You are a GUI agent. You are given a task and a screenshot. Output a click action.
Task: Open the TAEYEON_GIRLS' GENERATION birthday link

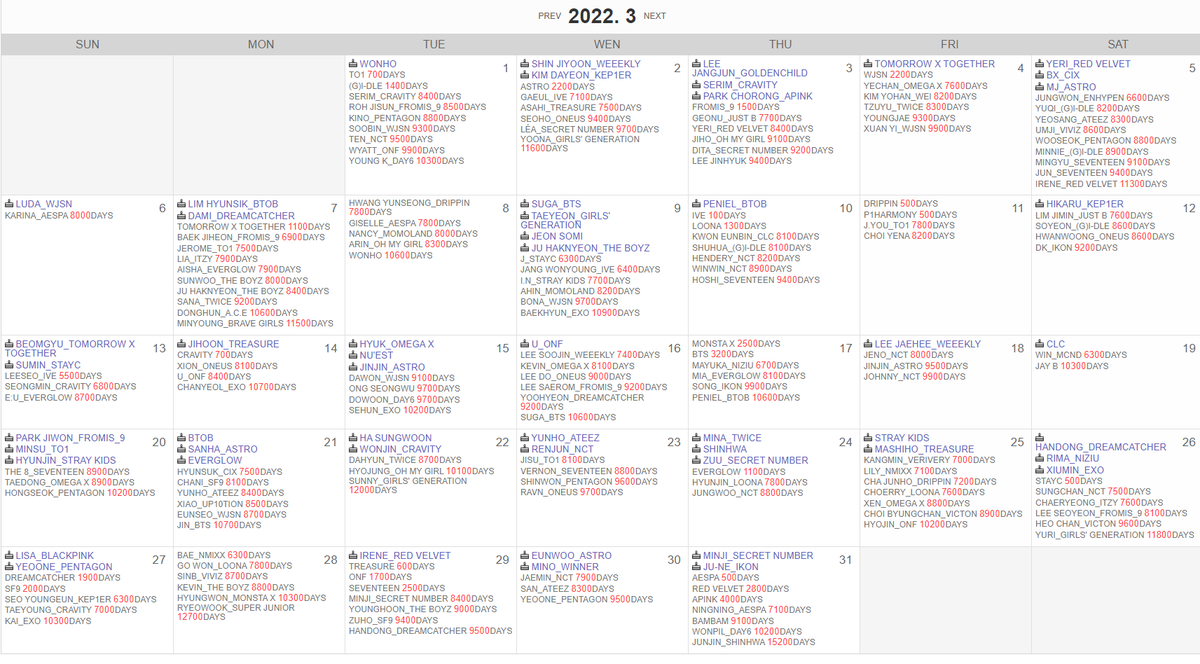[565, 221]
